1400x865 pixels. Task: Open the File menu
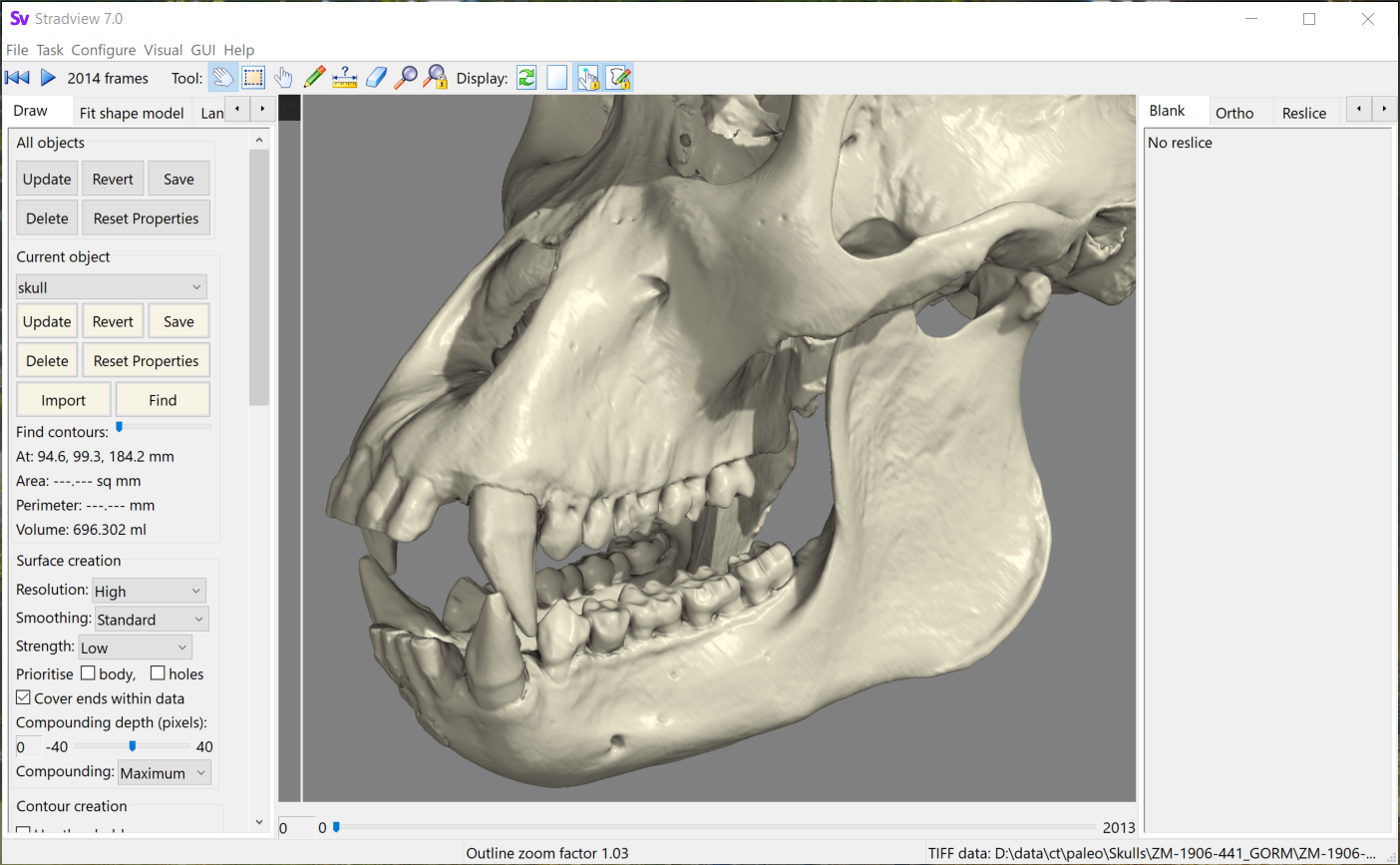point(17,50)
